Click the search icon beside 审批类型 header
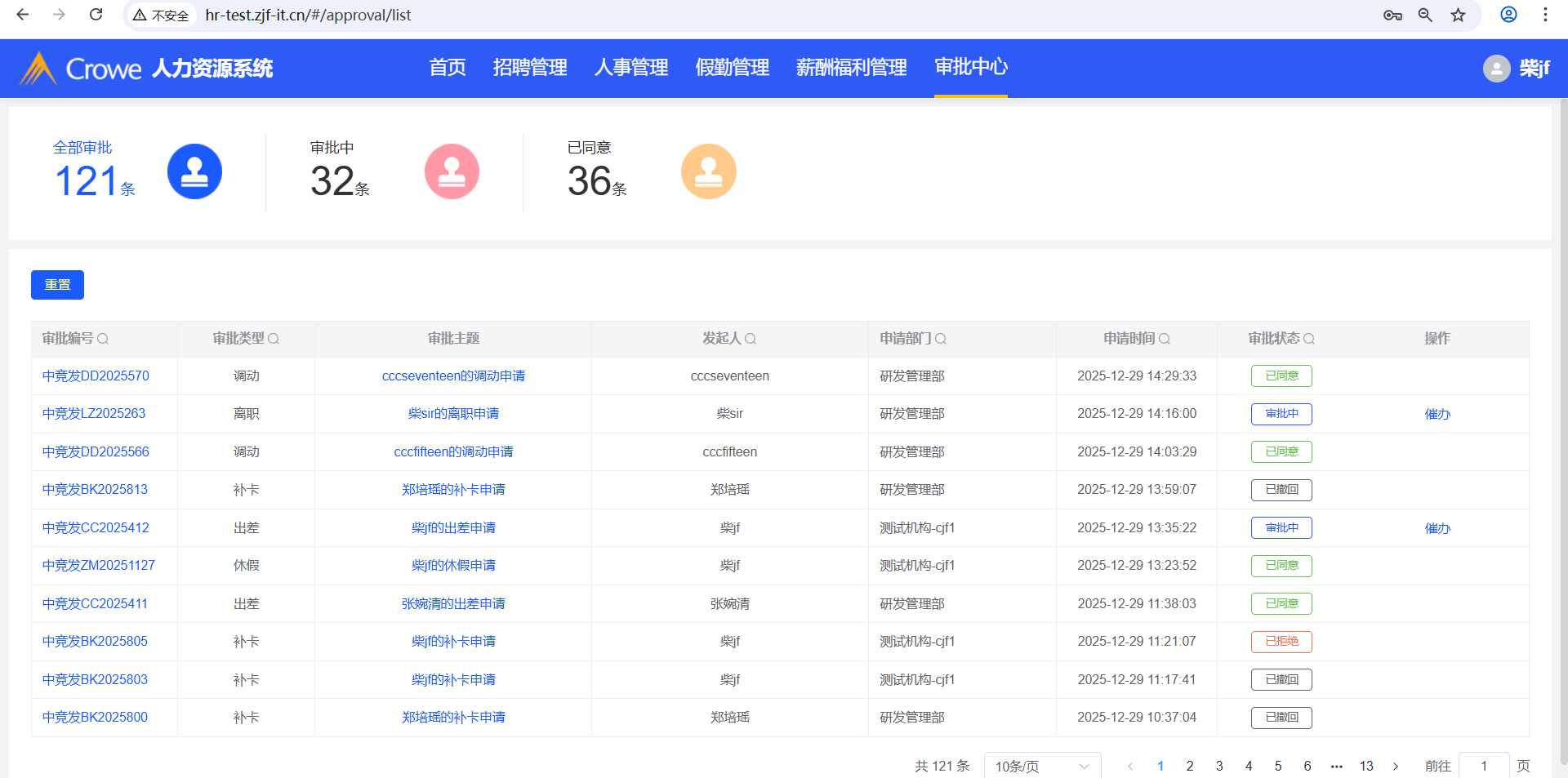Viewport: 1568px width, 778px height. [x=274, y=339]
